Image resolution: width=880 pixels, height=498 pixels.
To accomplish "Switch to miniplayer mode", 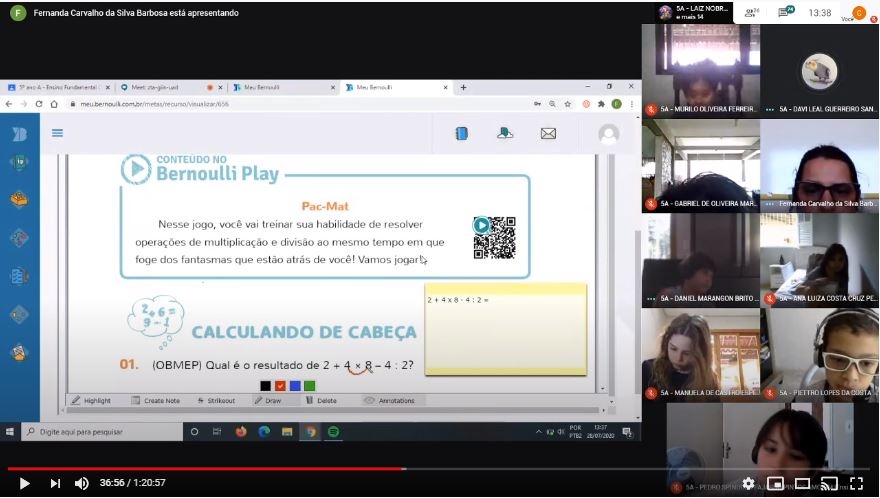I will coord(775,483).
